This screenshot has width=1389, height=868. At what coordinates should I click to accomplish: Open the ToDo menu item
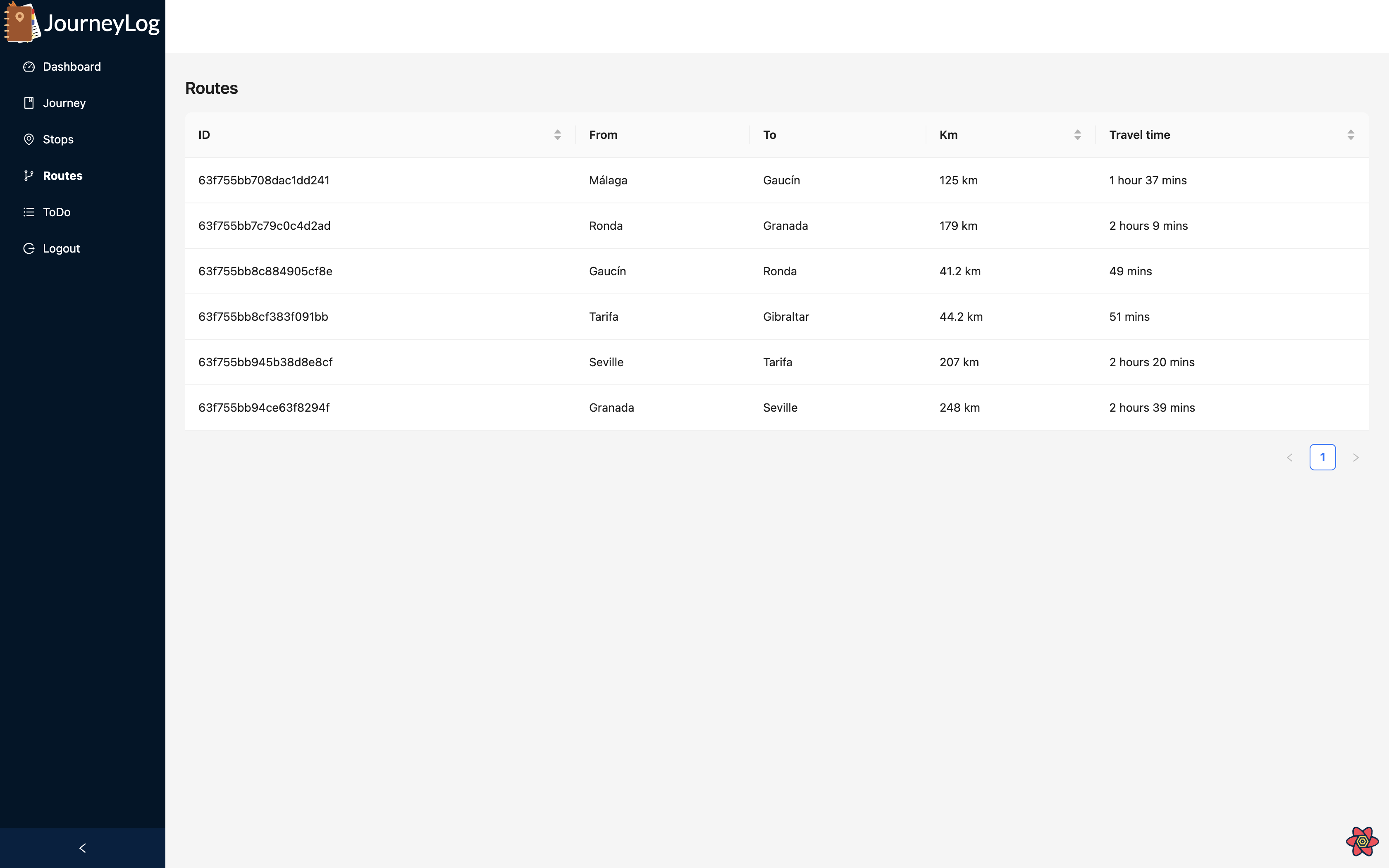57,212
